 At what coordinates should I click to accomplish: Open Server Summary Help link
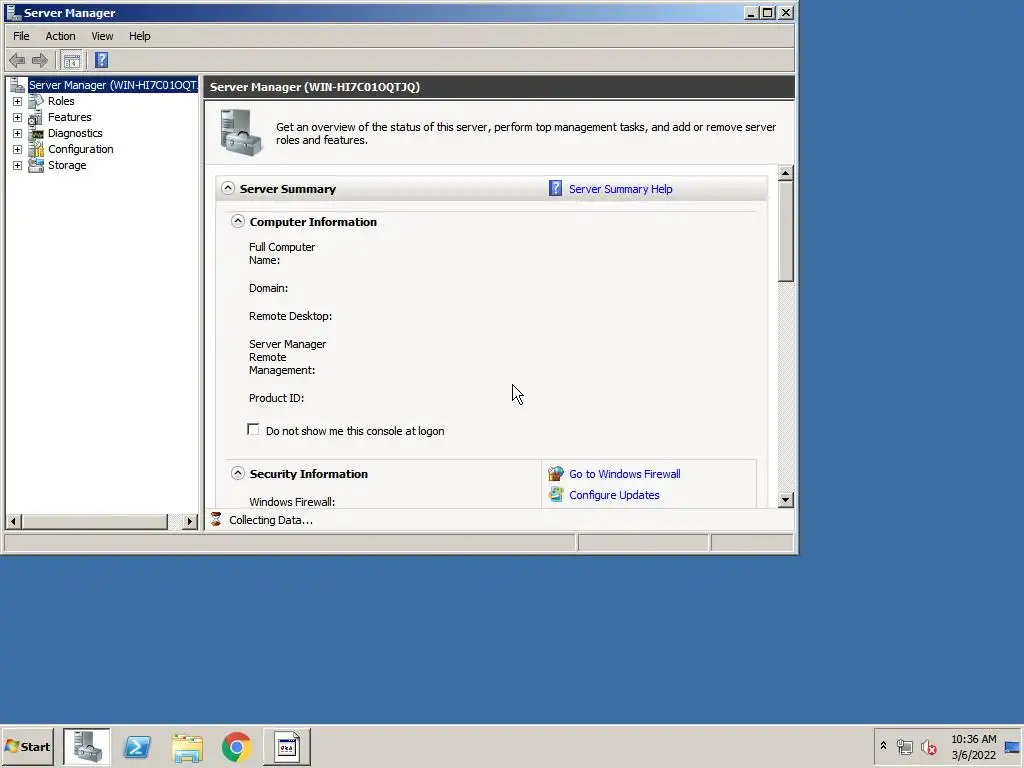[x=620, y=189]
